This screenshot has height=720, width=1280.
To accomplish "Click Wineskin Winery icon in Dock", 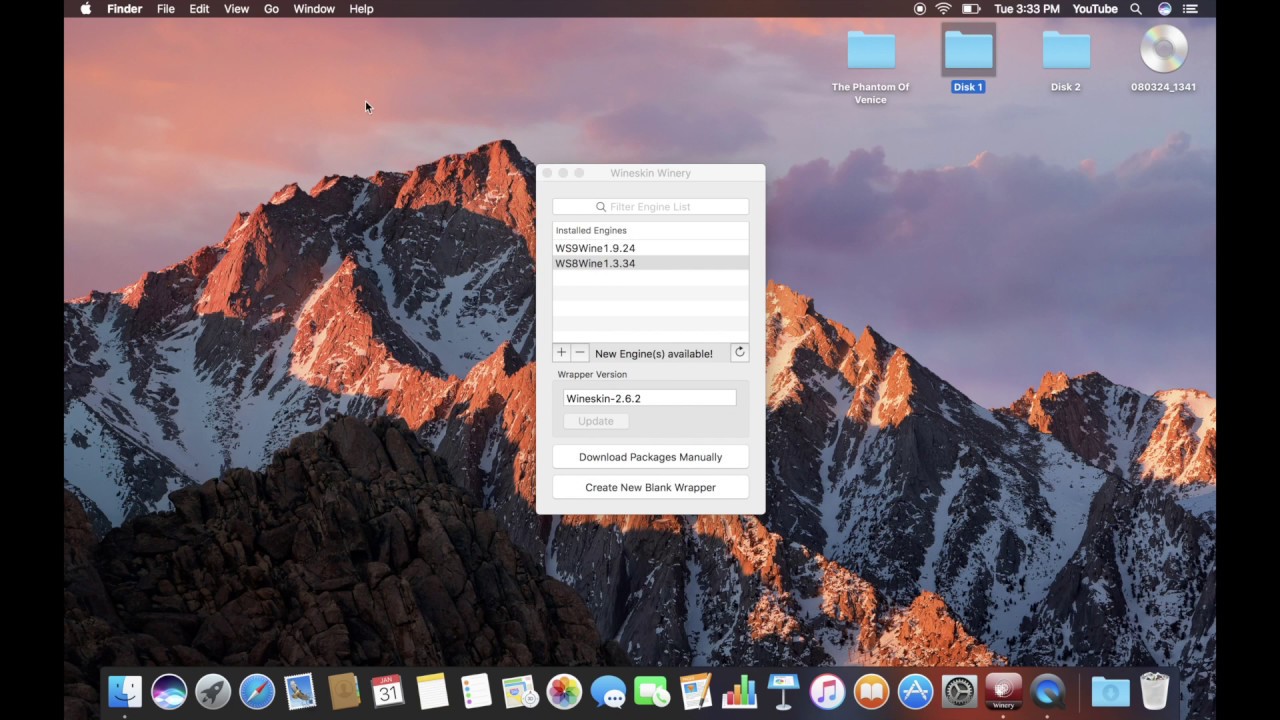I will [x=1003, y=691].
